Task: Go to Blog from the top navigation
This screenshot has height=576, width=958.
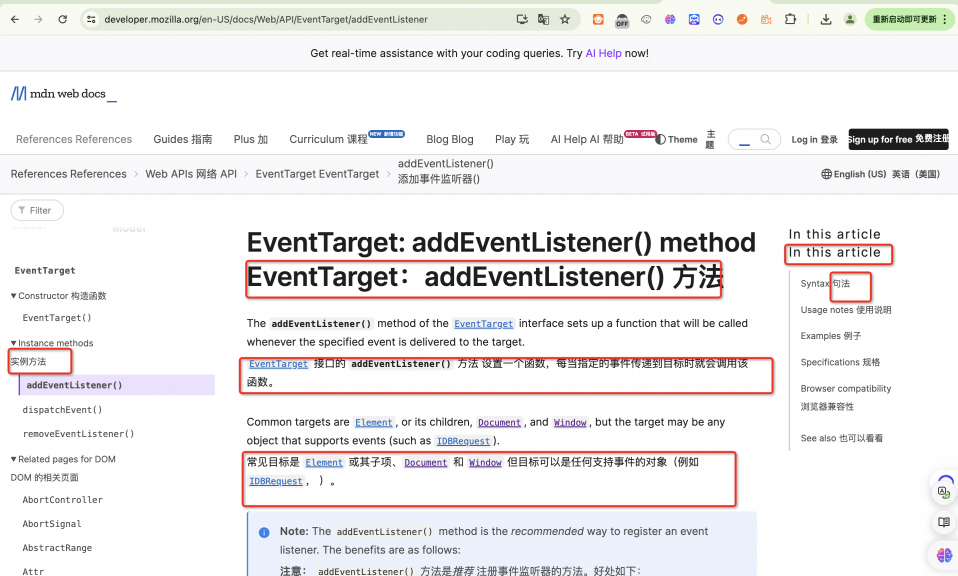Action: pyautogui.click(x=450, y=139)
